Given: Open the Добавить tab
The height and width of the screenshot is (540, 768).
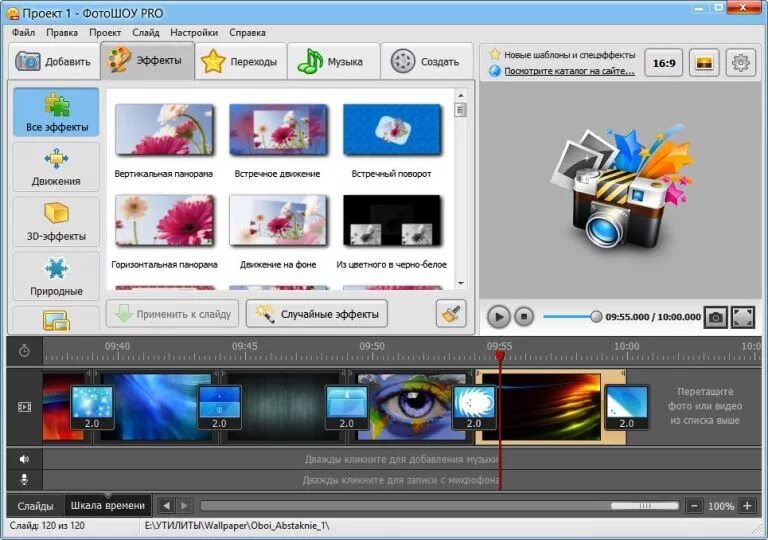Looking at the screenshot, I should (54, 61).
